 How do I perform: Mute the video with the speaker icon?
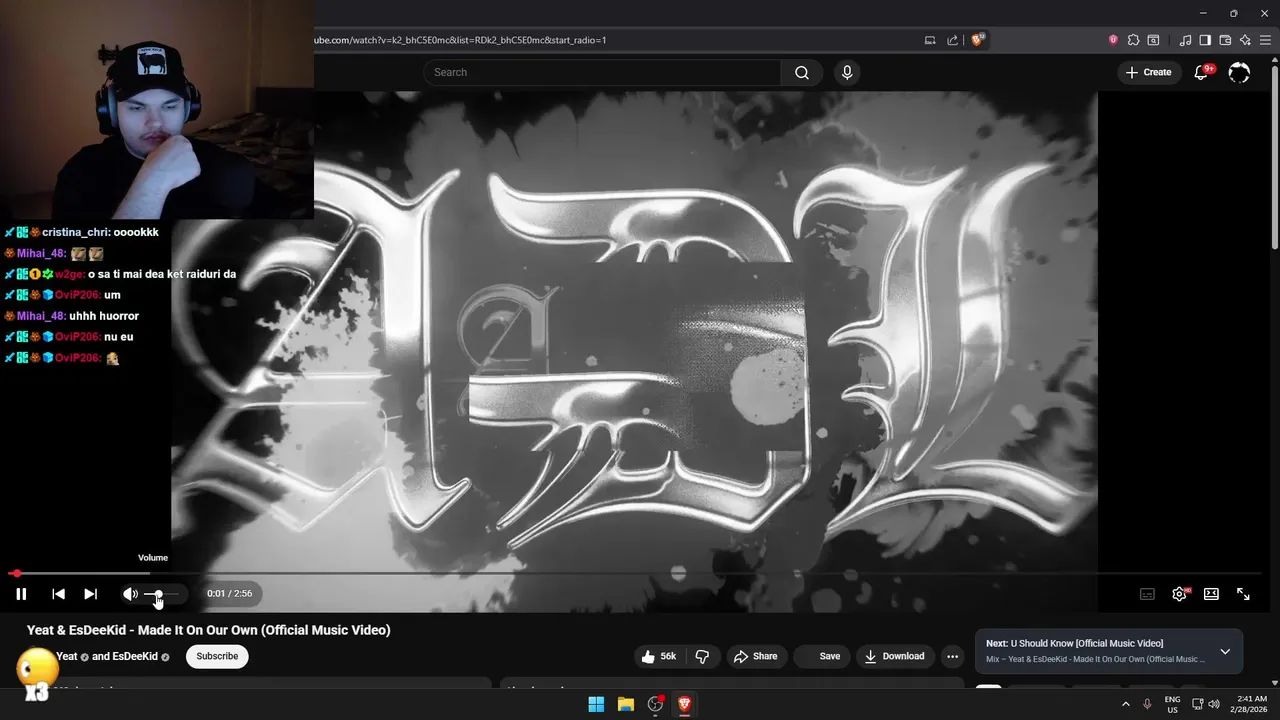click(130, 594)
